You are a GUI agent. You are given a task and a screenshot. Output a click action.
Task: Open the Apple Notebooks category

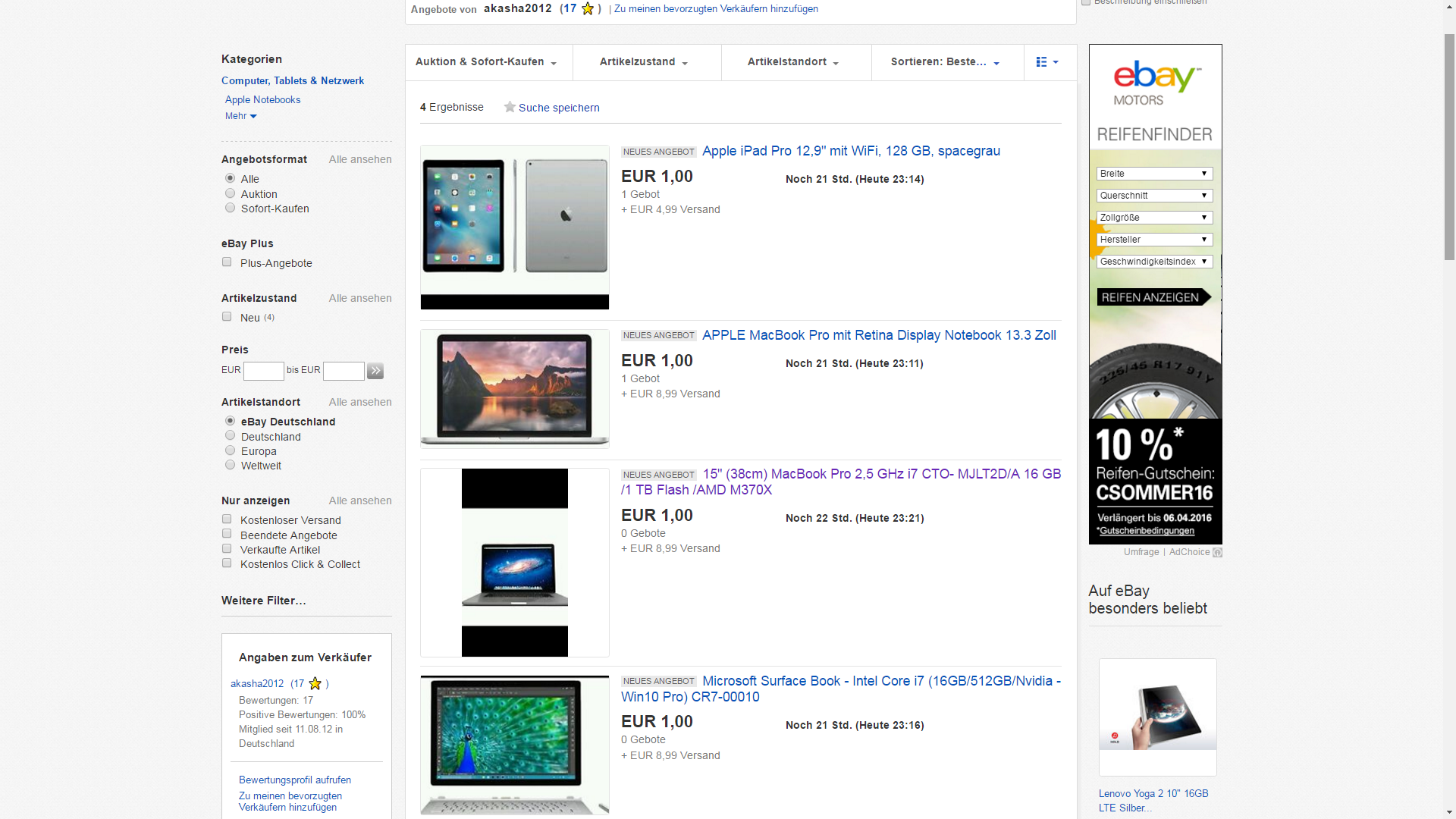point(262,99)
